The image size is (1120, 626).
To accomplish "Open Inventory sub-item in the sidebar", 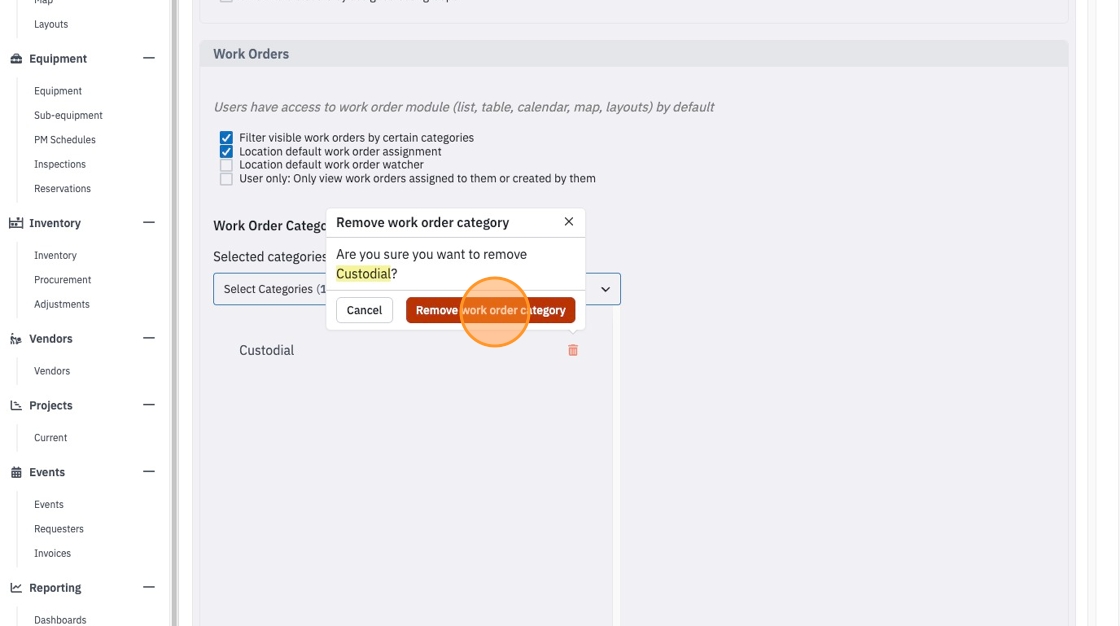I will (x=55, y=255).
